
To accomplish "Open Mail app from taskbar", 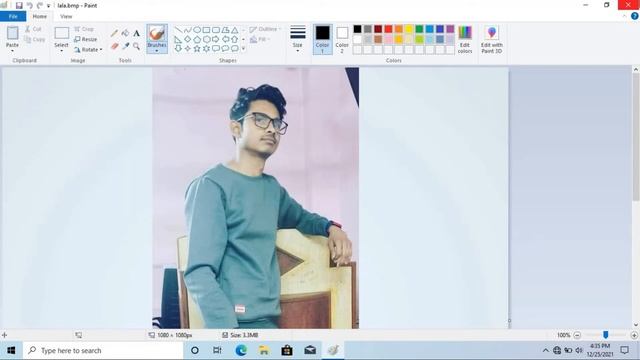I will point(310,350).
